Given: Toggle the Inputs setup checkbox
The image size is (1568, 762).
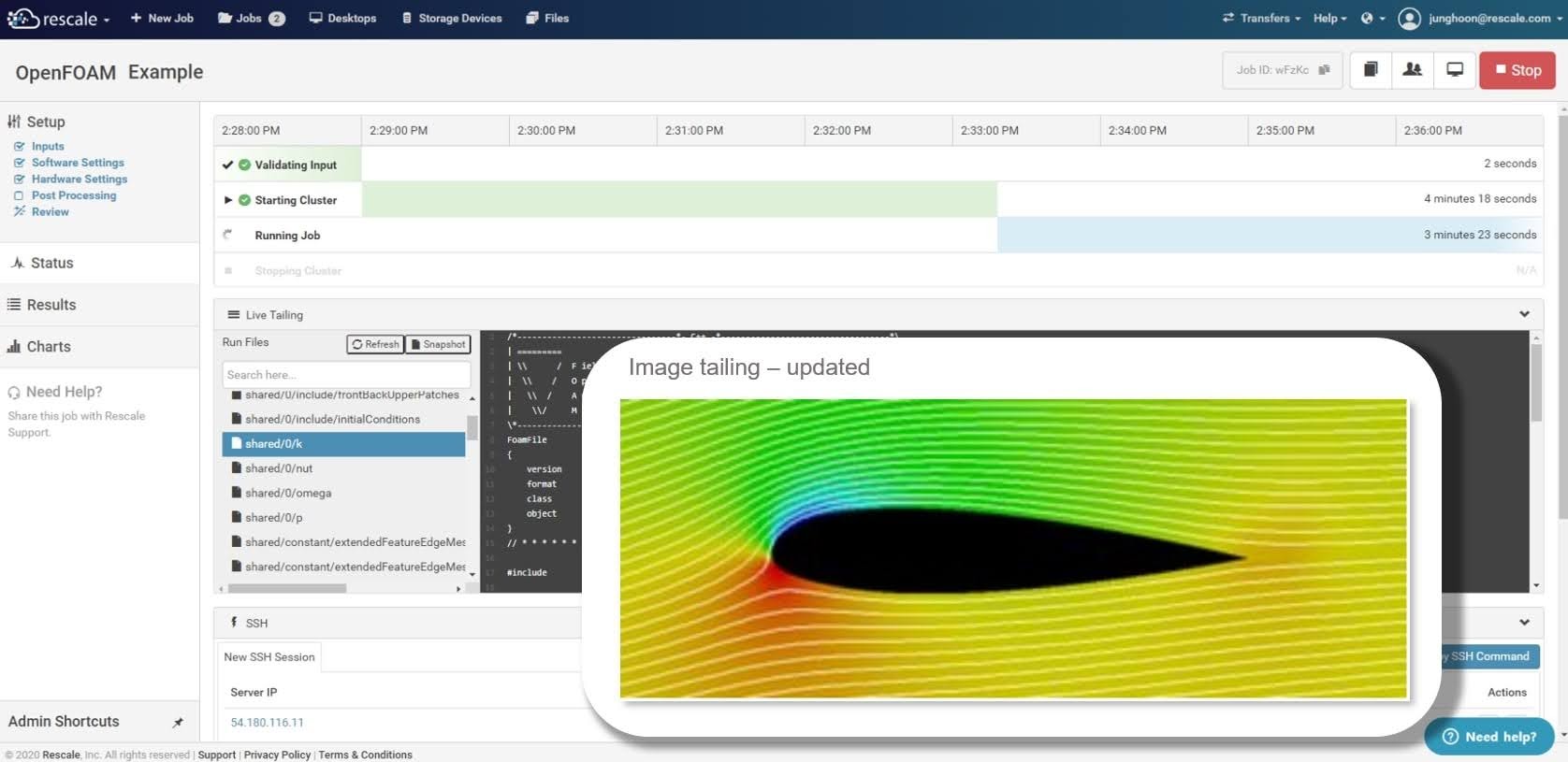Looking at the screenshot, I should [x=19, y=147].
